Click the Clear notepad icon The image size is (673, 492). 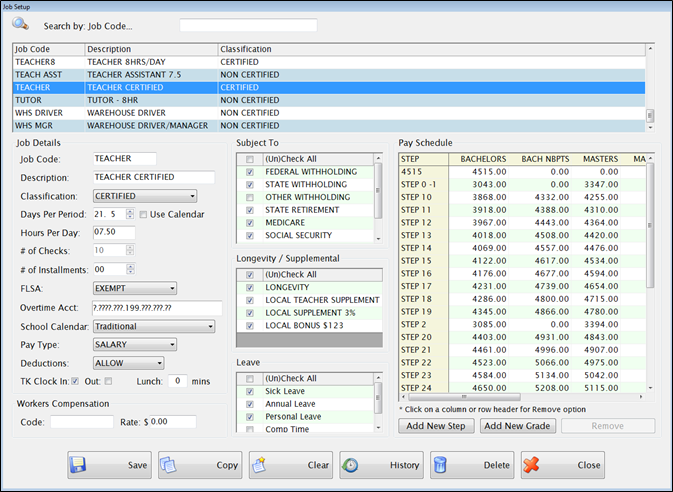(259, 465)
